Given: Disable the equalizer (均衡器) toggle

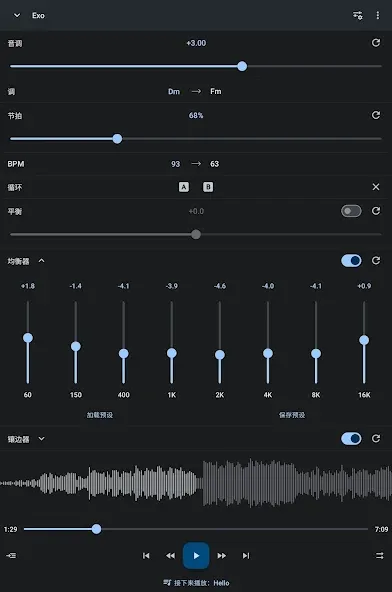Looking at the screenshot, I should tap(351, 261).
